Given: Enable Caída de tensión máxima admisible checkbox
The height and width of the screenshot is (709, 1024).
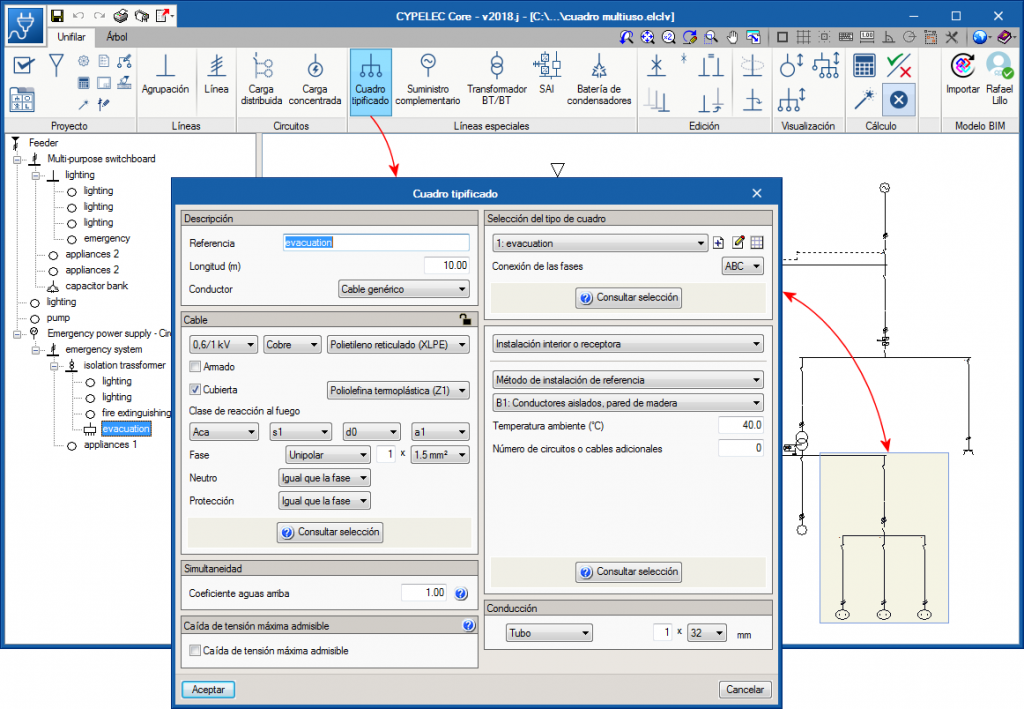Looking at the screenshot, I should click(x=196, y=651).
